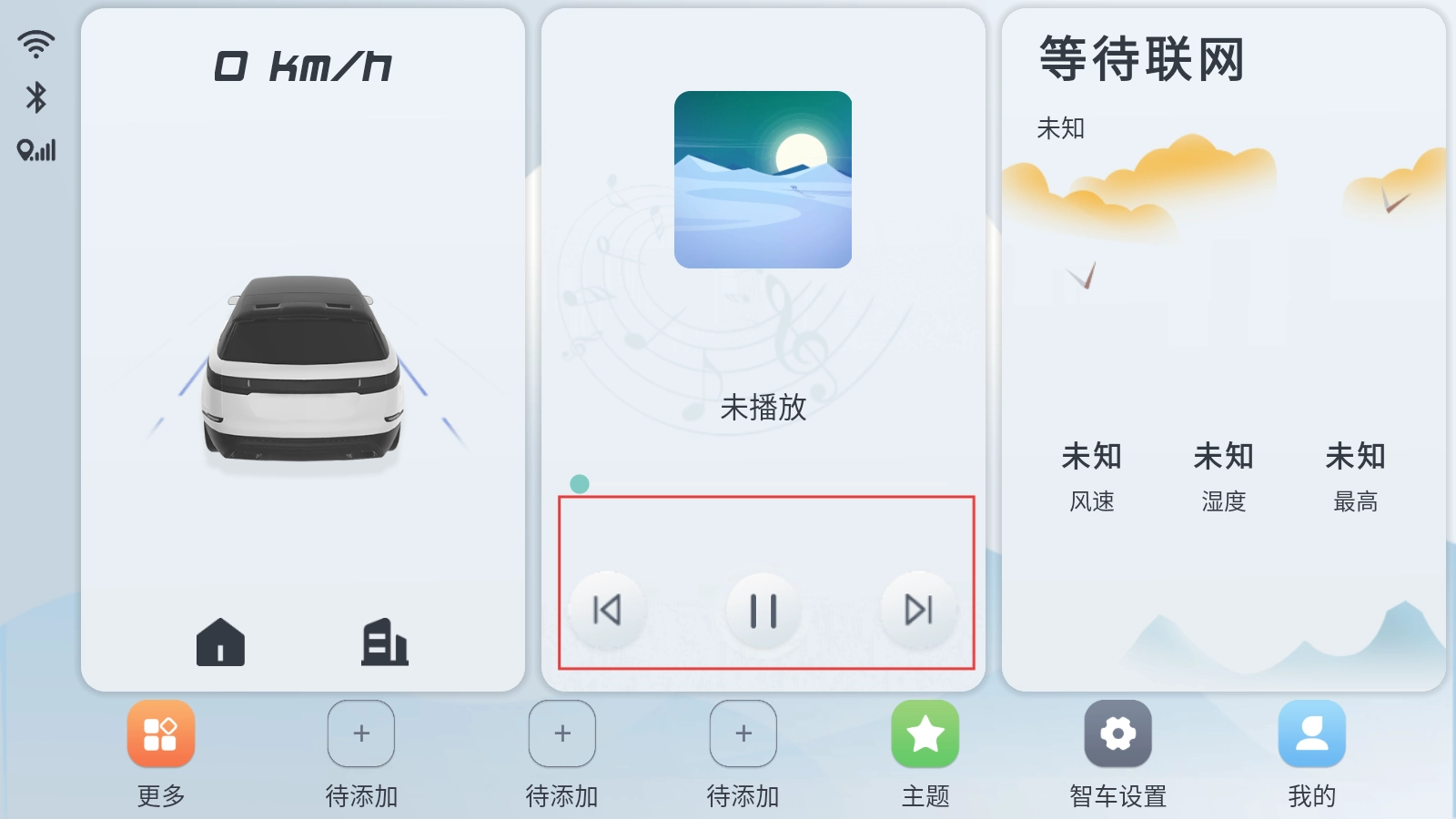Click the music progress slider handle
This screenshot has height=819, width=1456.
pos(580,484)
